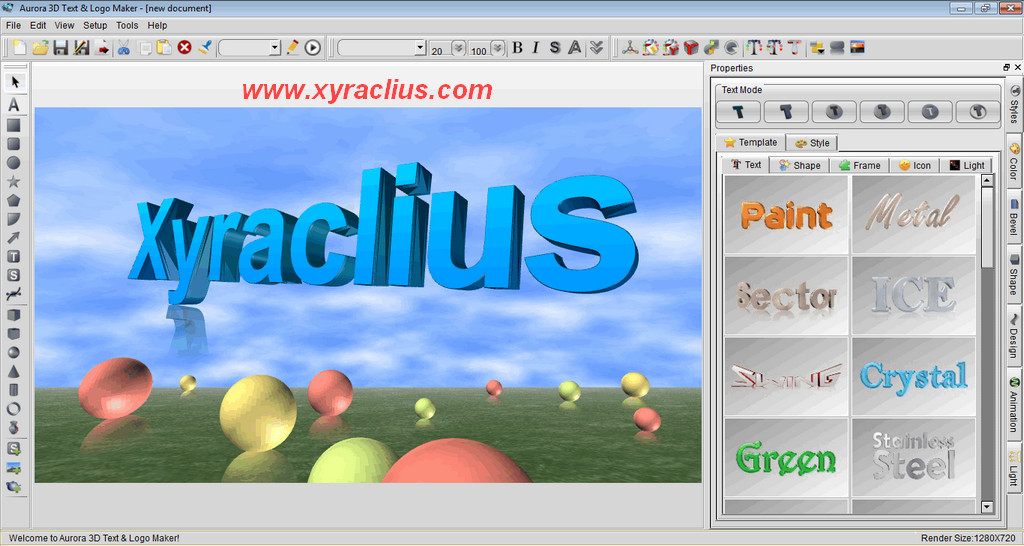The width and height of the screenshot is (1024, 546).
Task: Click the blue brush clear icon
Action: click(205, 48)
